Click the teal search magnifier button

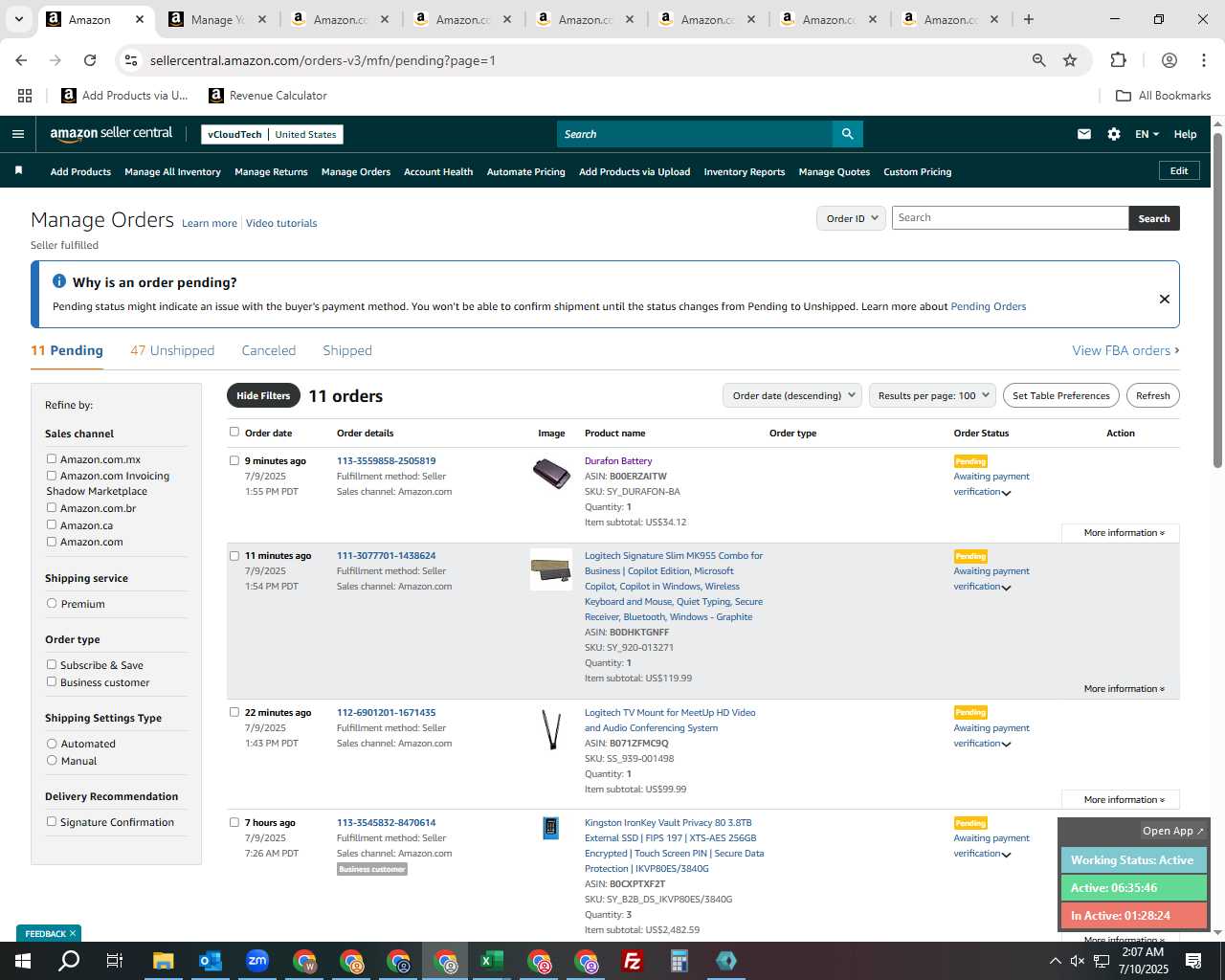(x=847, y=134)
